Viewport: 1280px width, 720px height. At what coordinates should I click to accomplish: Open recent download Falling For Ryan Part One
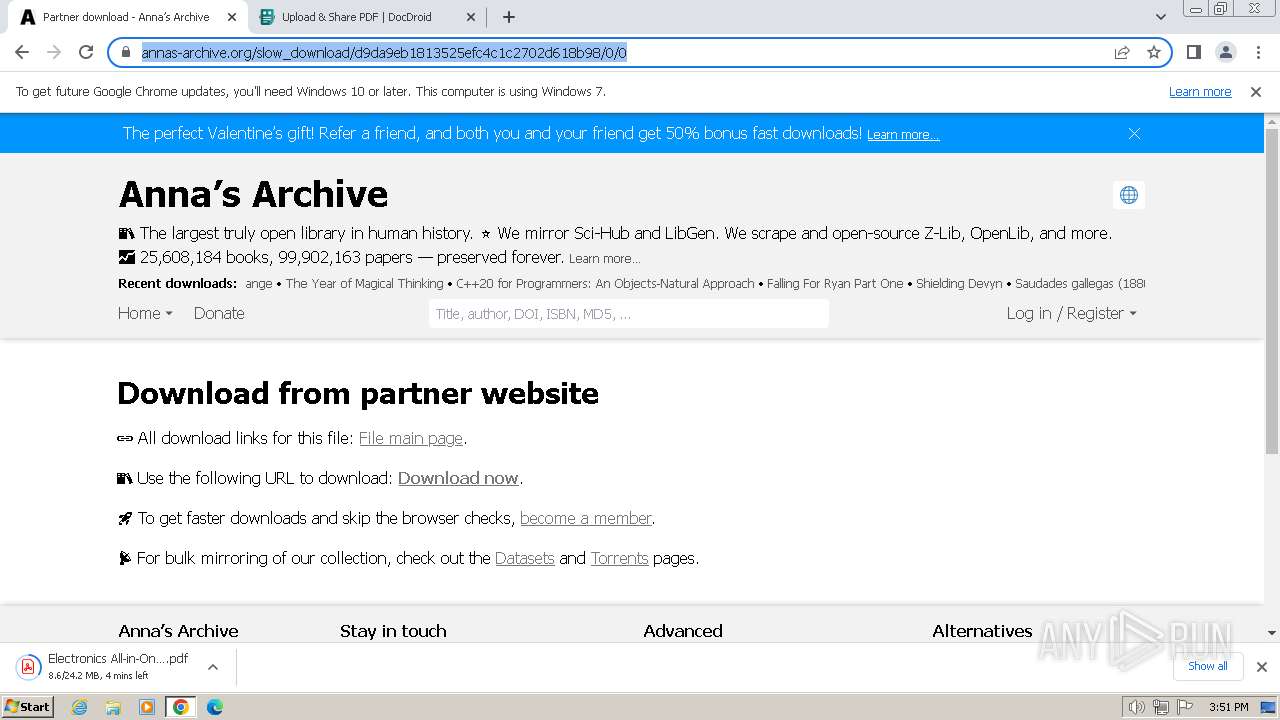[835, 283]
